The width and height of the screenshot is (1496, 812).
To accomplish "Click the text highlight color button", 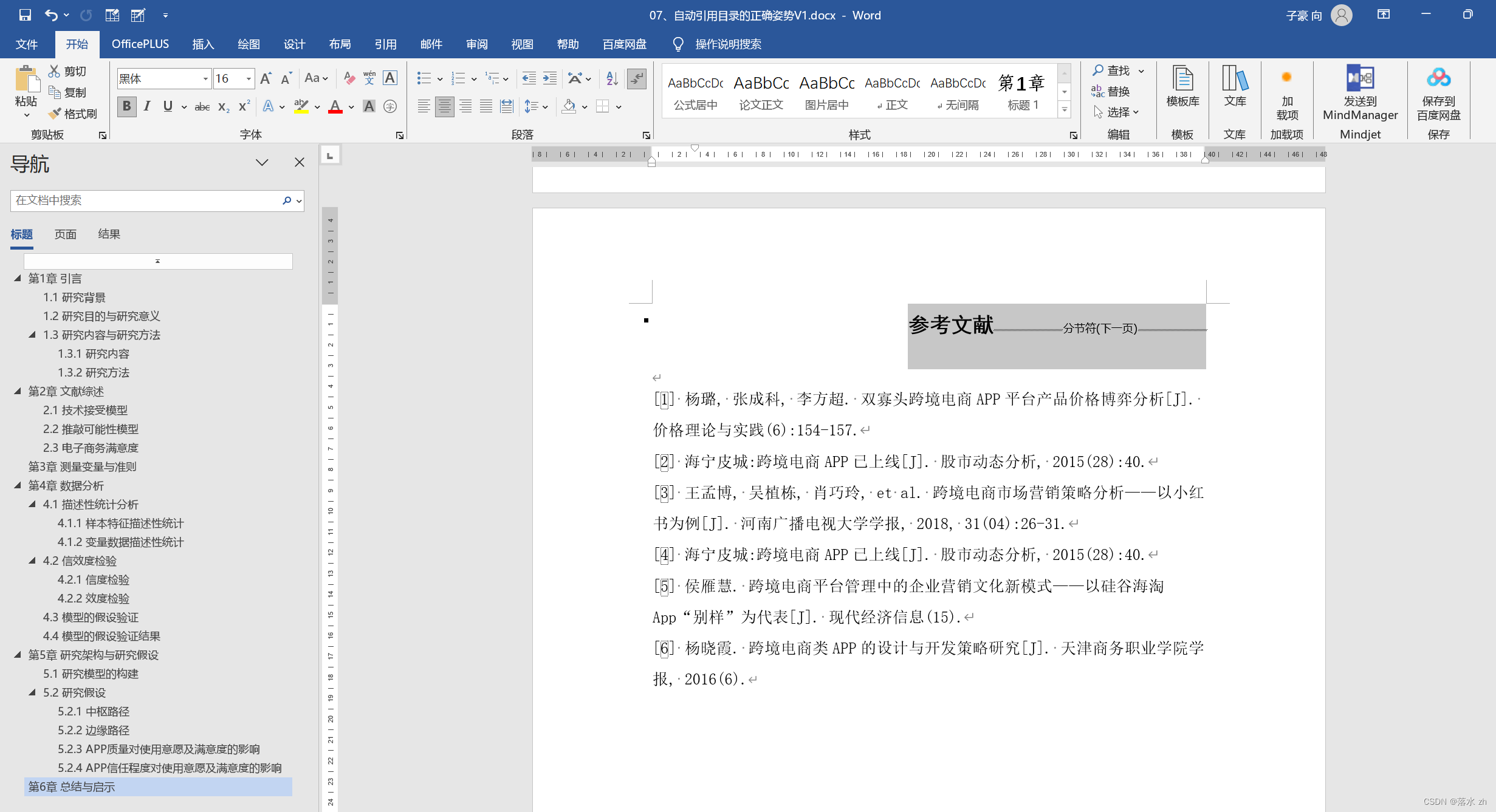I will pyautogui.click(x=301, y=107).
